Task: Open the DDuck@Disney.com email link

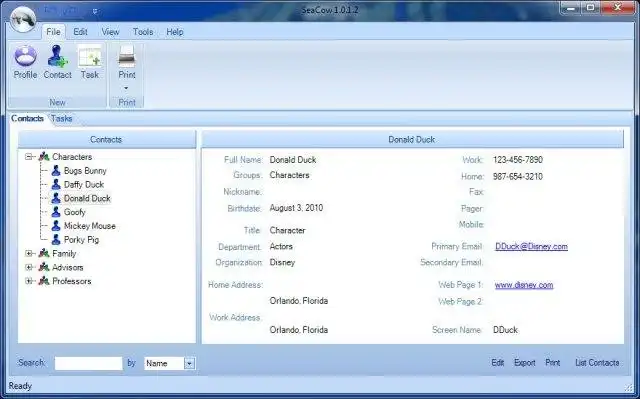Action: click(531, 246)
